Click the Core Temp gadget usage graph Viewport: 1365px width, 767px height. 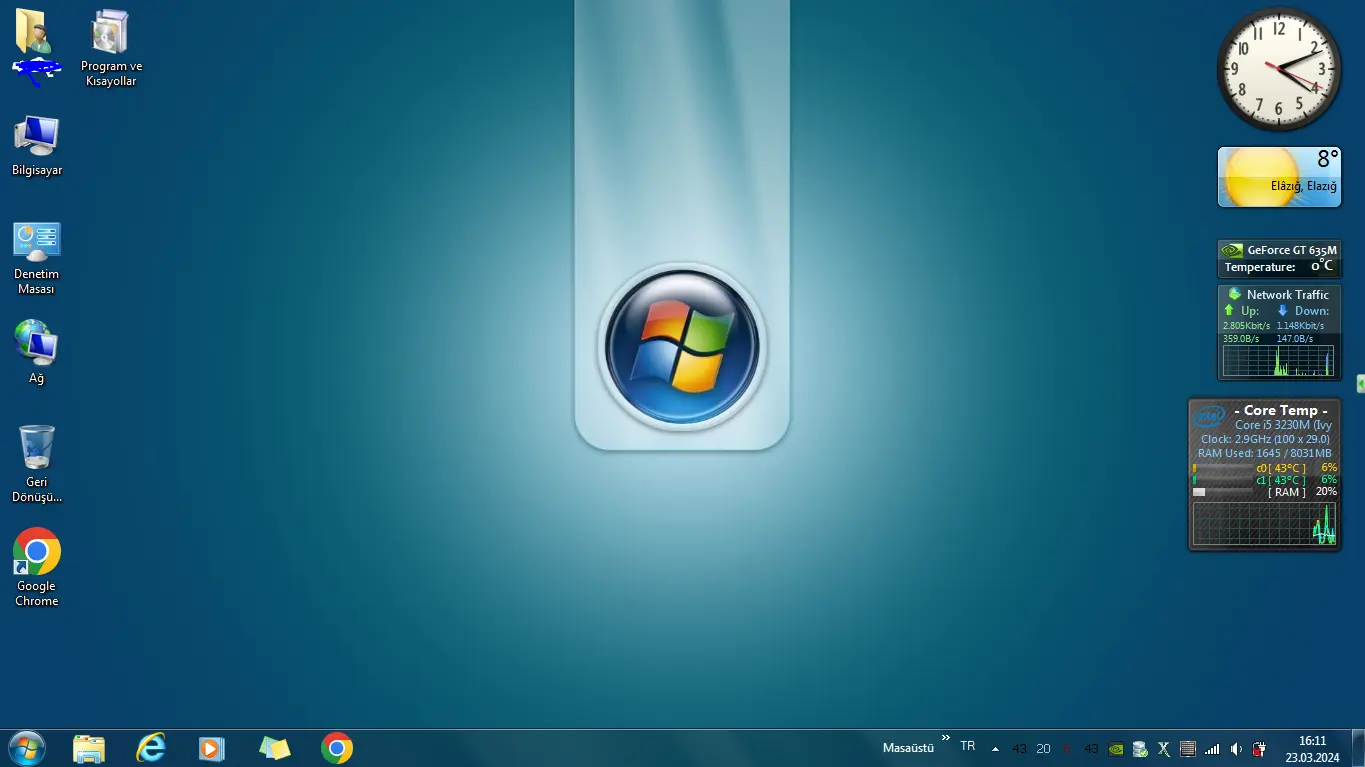point(1264,523)
